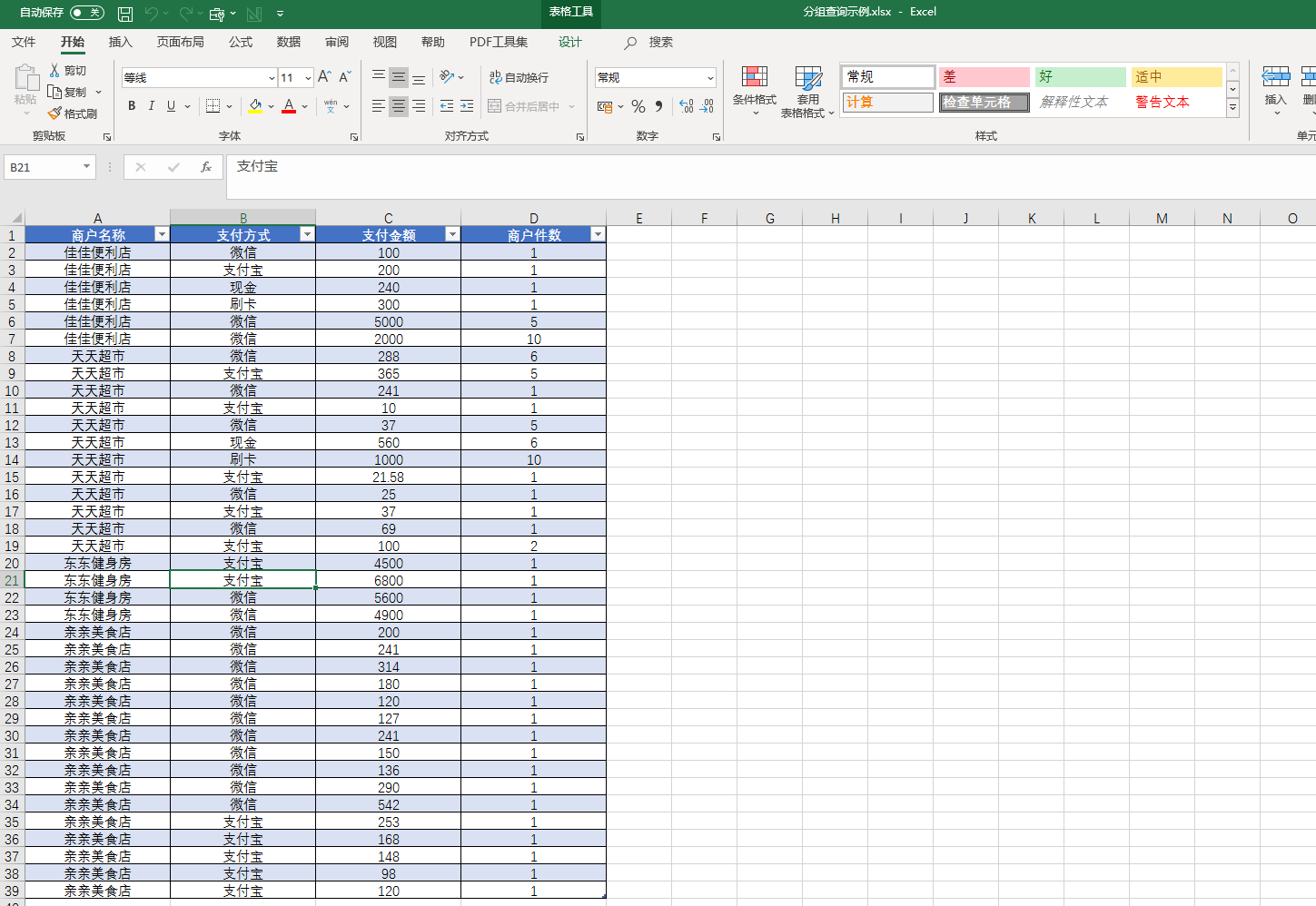Left-align the cell text

click(x=379, y=106)
